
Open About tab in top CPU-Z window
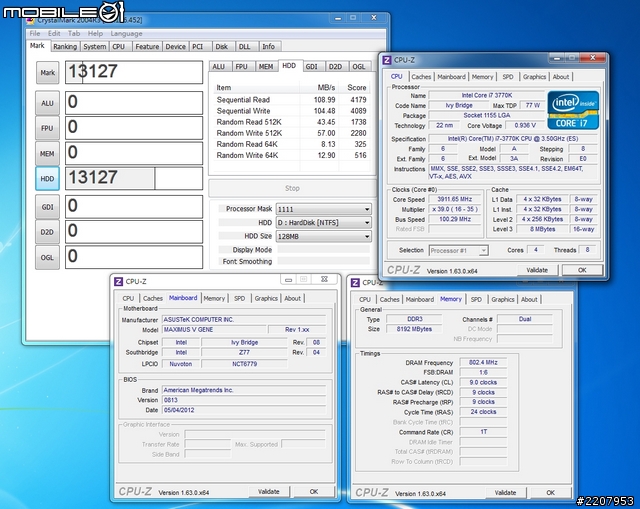pos(561,77)
